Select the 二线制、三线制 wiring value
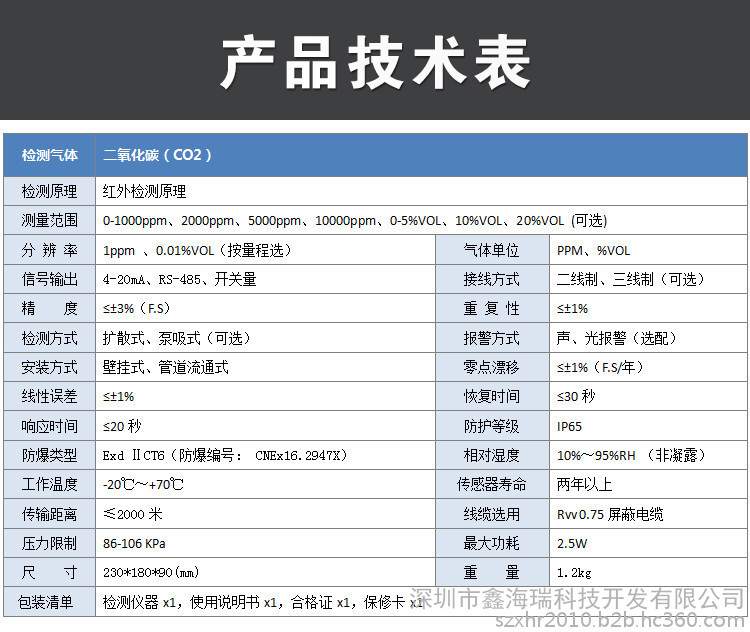The width and height of the screenshot is (750, 632). 630,280
